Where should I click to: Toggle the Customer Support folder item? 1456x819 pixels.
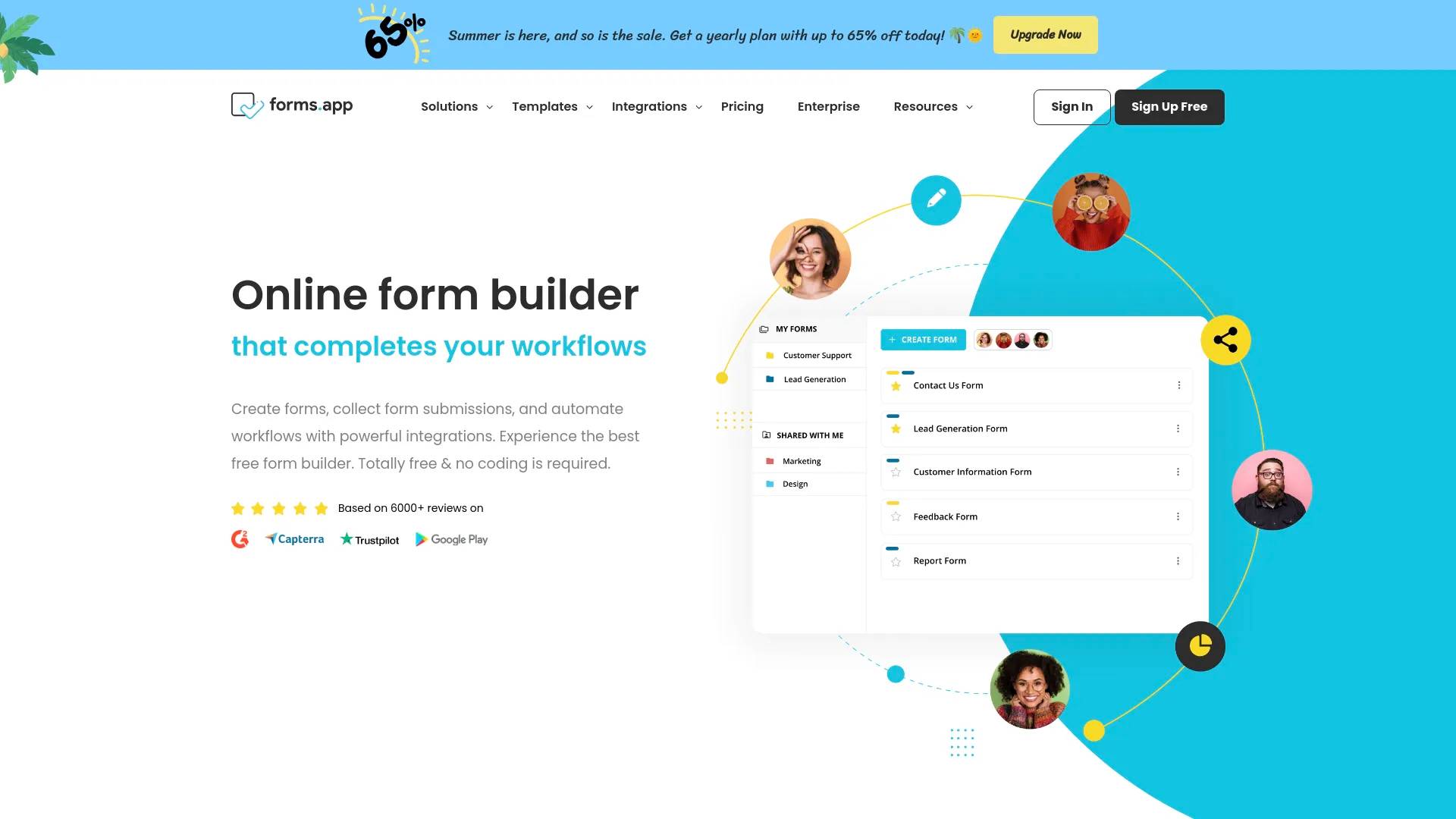tap(817, 356)
